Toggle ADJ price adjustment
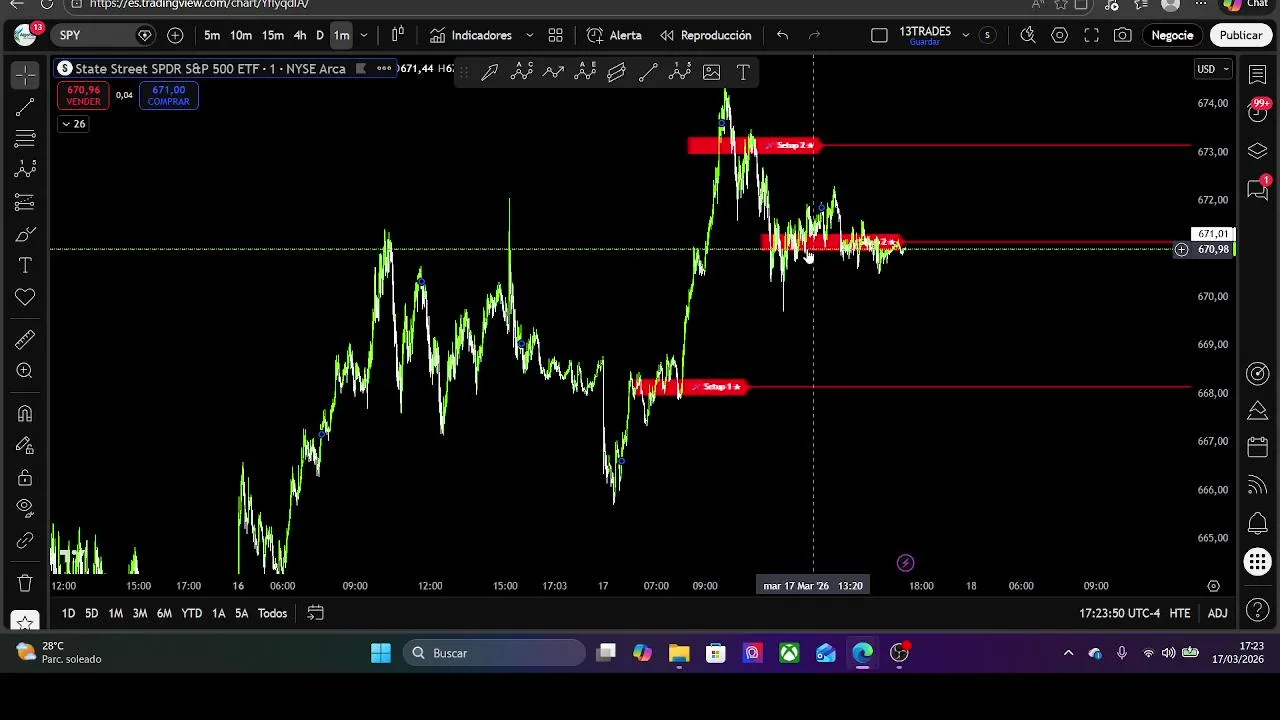 (x=1217, y=613)
